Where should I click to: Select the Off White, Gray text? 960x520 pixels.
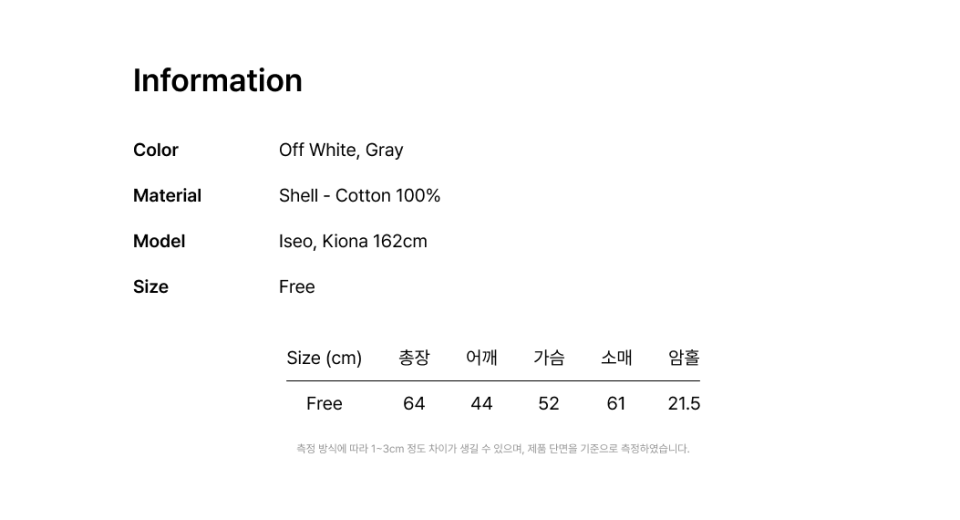point(341,150)
